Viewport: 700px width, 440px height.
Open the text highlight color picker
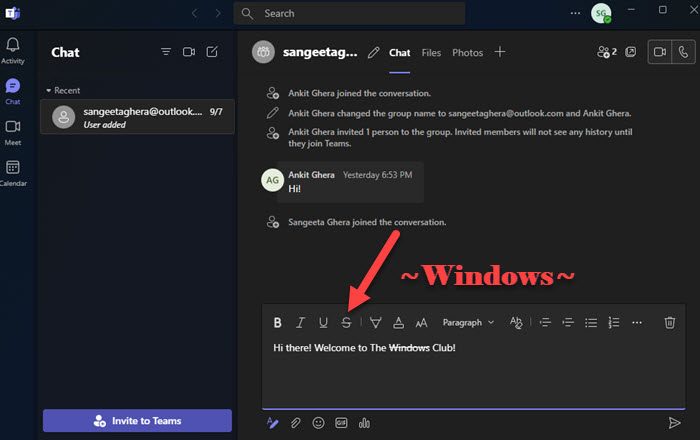(x=375, y=322)
